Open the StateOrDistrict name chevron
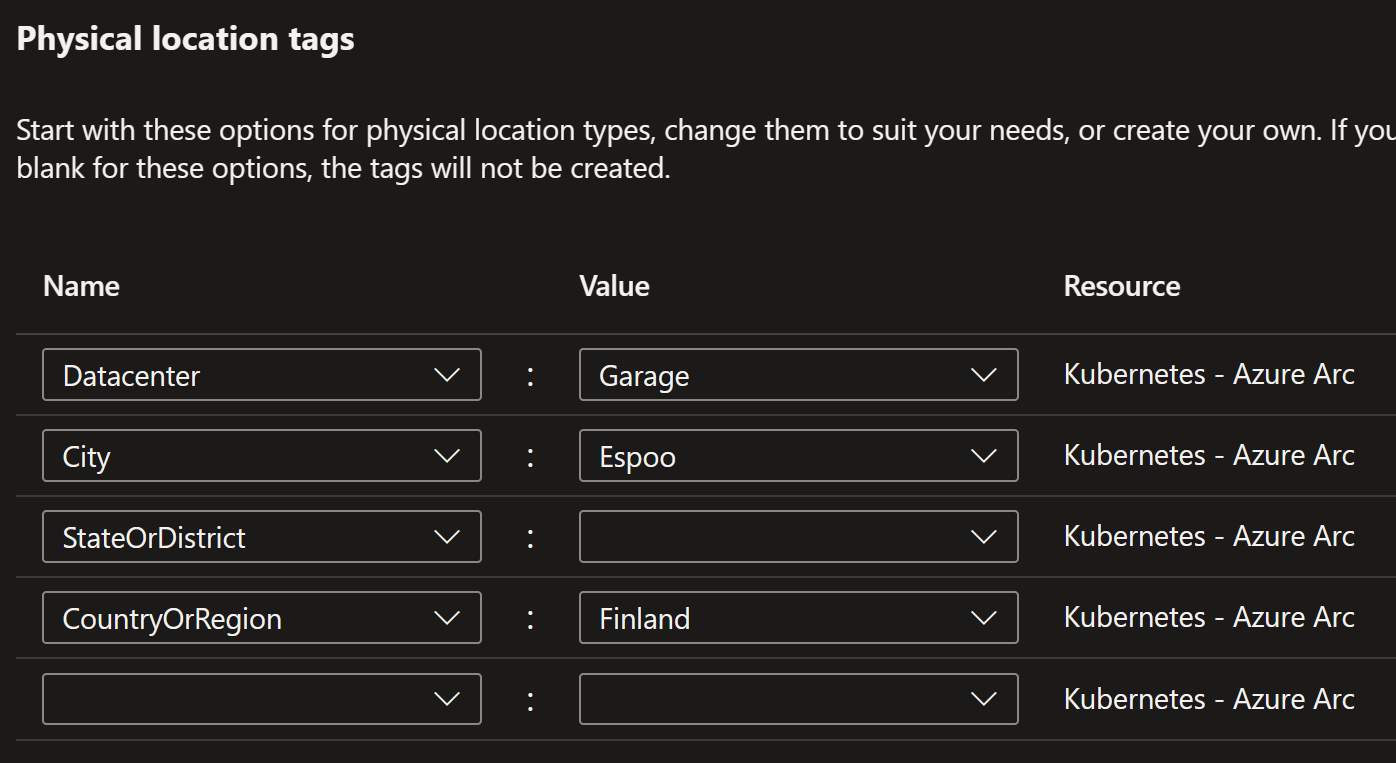This screenshot has height=763, width=1396. (446, 537)
